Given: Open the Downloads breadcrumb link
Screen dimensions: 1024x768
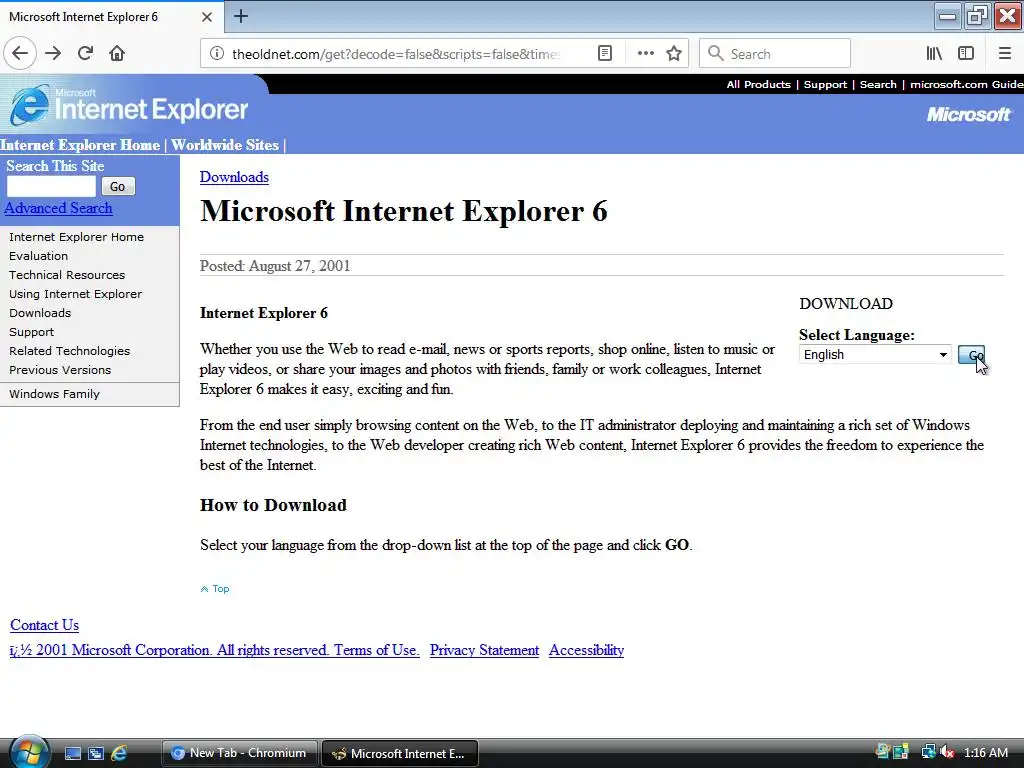Looking at the screenshot, I should click(x=234, y=177).
